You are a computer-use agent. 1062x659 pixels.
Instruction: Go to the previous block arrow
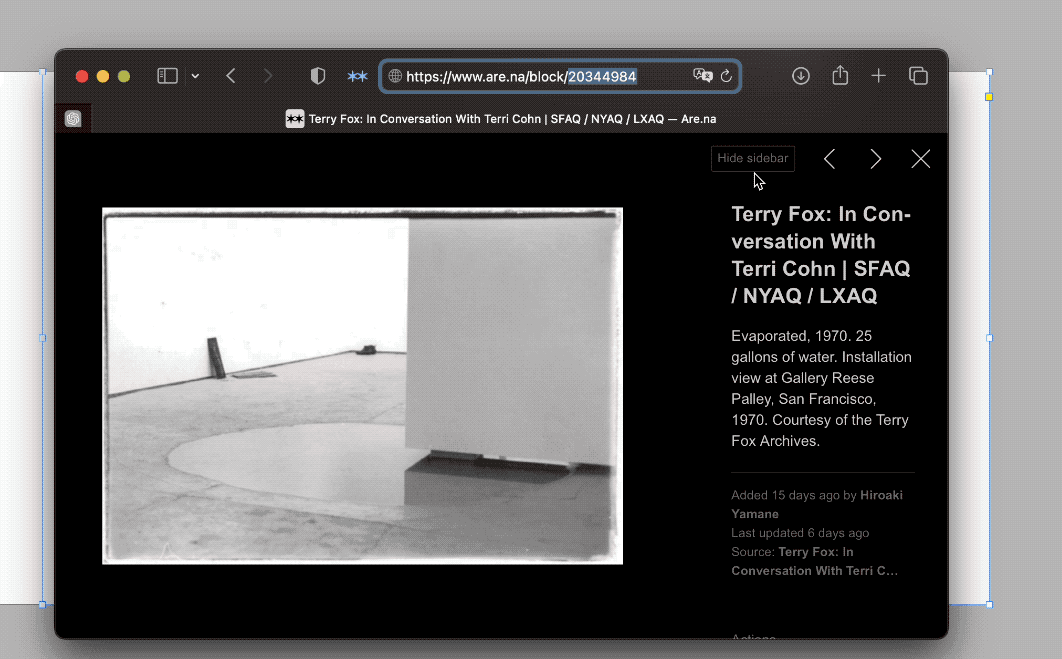pos(829,159)
